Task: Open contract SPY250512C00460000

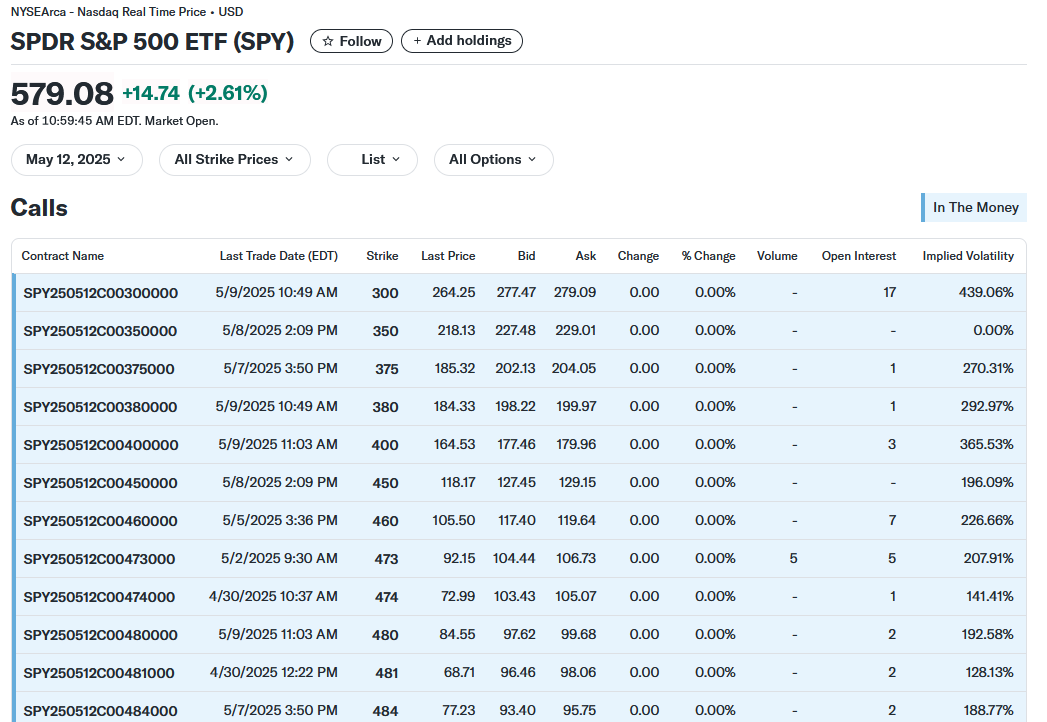Action: coord(100,521)
